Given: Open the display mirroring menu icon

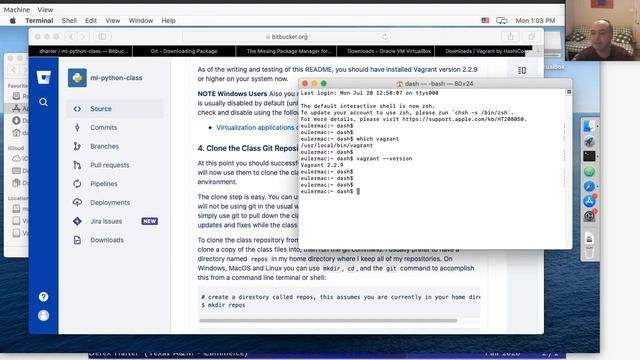Looking at the screenshot, I should click(502, 20).
